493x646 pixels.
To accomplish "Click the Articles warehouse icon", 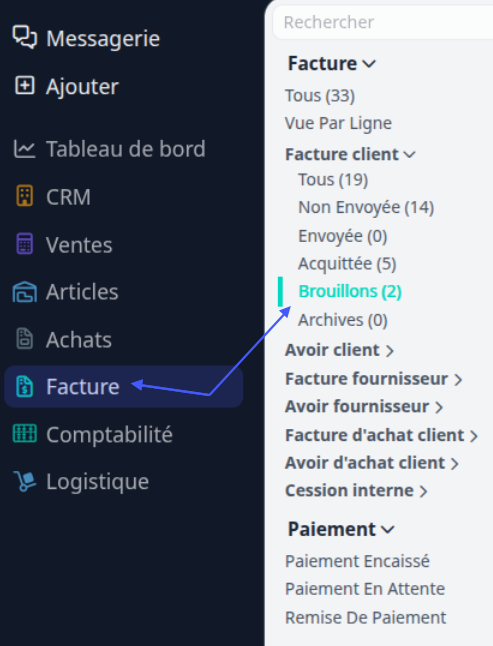I will point(25,292).
